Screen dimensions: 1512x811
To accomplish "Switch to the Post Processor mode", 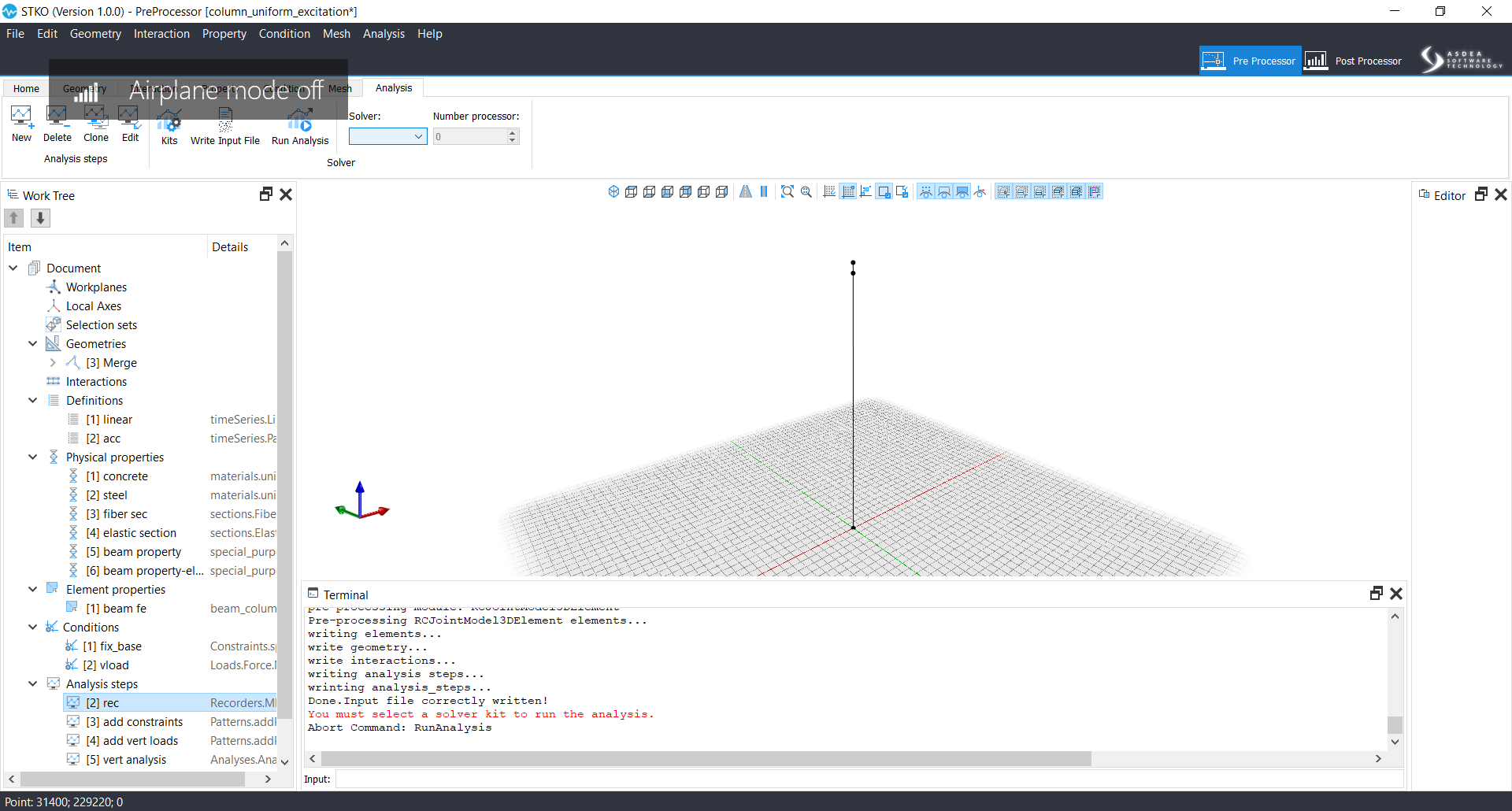I will coord(1353,61).
